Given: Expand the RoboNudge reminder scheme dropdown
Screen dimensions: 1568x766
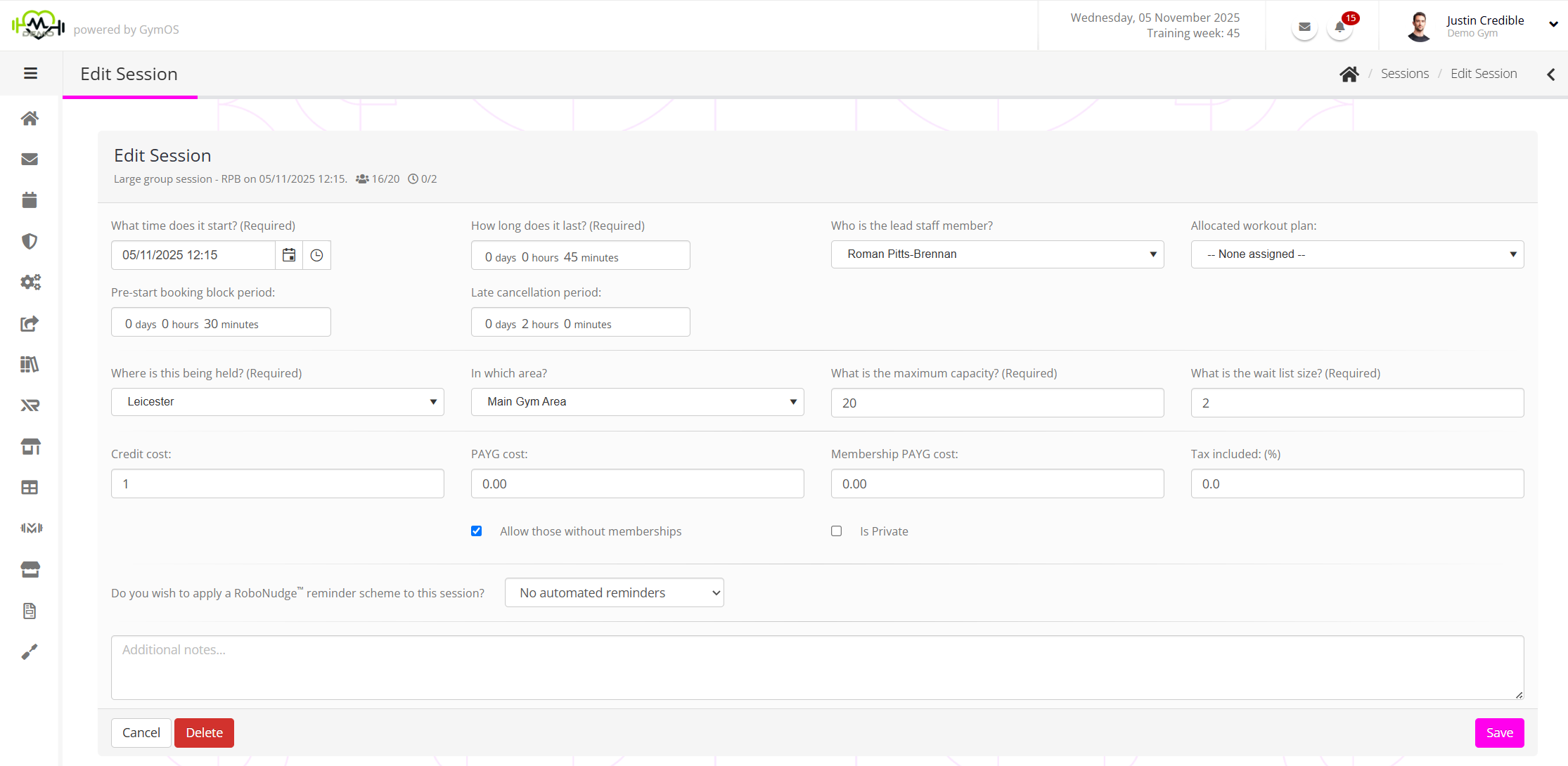Looking at the screenshot, I should pyautogui.click(x=614, y=593).
